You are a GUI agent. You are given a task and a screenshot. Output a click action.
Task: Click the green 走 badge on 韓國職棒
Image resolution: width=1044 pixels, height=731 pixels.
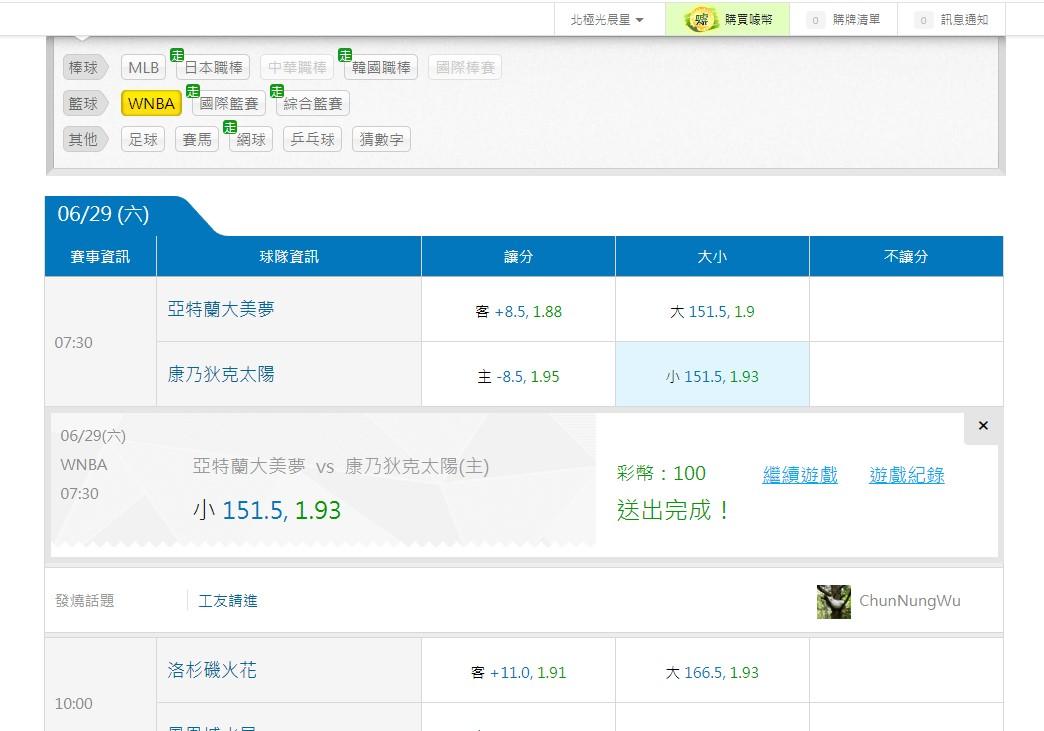coord(345,55)
